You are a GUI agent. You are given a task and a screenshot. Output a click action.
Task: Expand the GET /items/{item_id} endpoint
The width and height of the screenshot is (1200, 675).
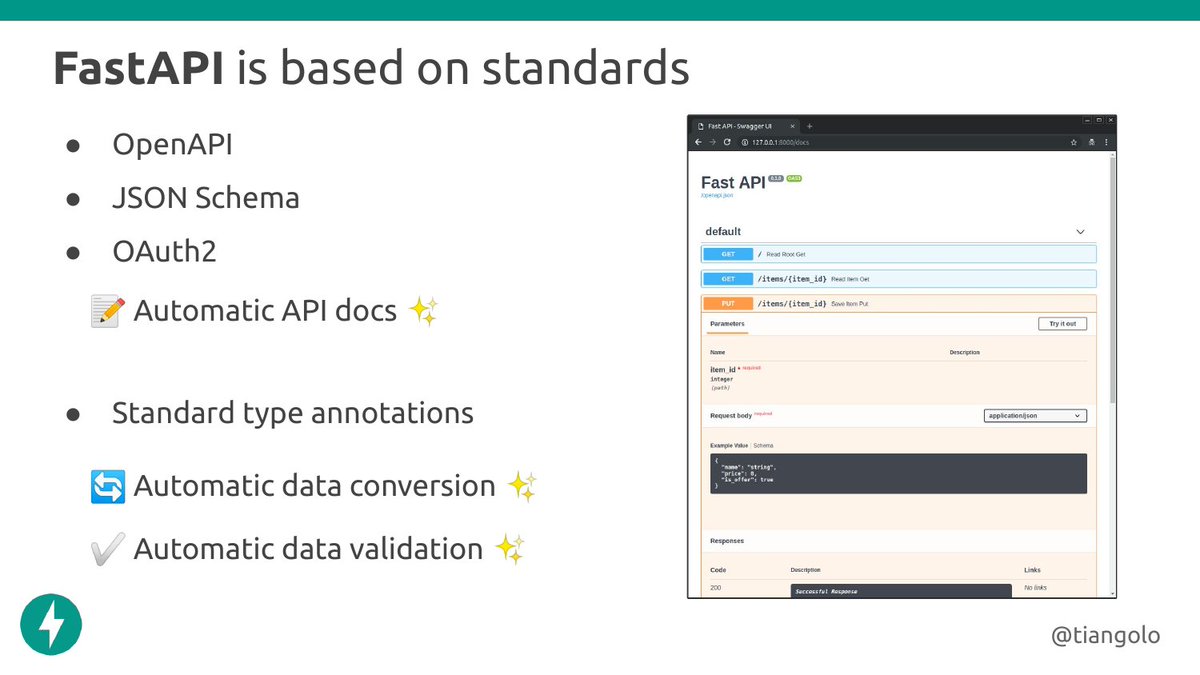(898, 279)
